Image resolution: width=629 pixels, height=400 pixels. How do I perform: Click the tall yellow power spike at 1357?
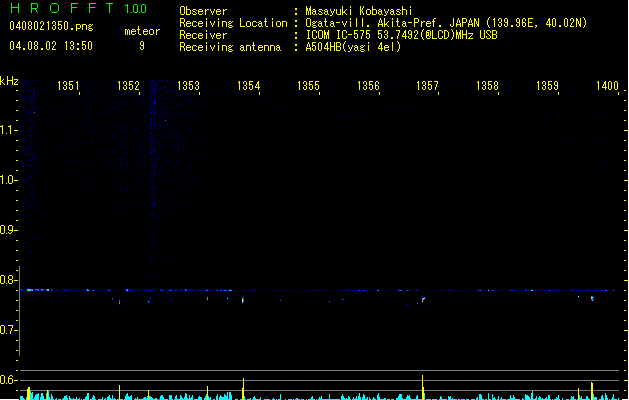[422, 387]
